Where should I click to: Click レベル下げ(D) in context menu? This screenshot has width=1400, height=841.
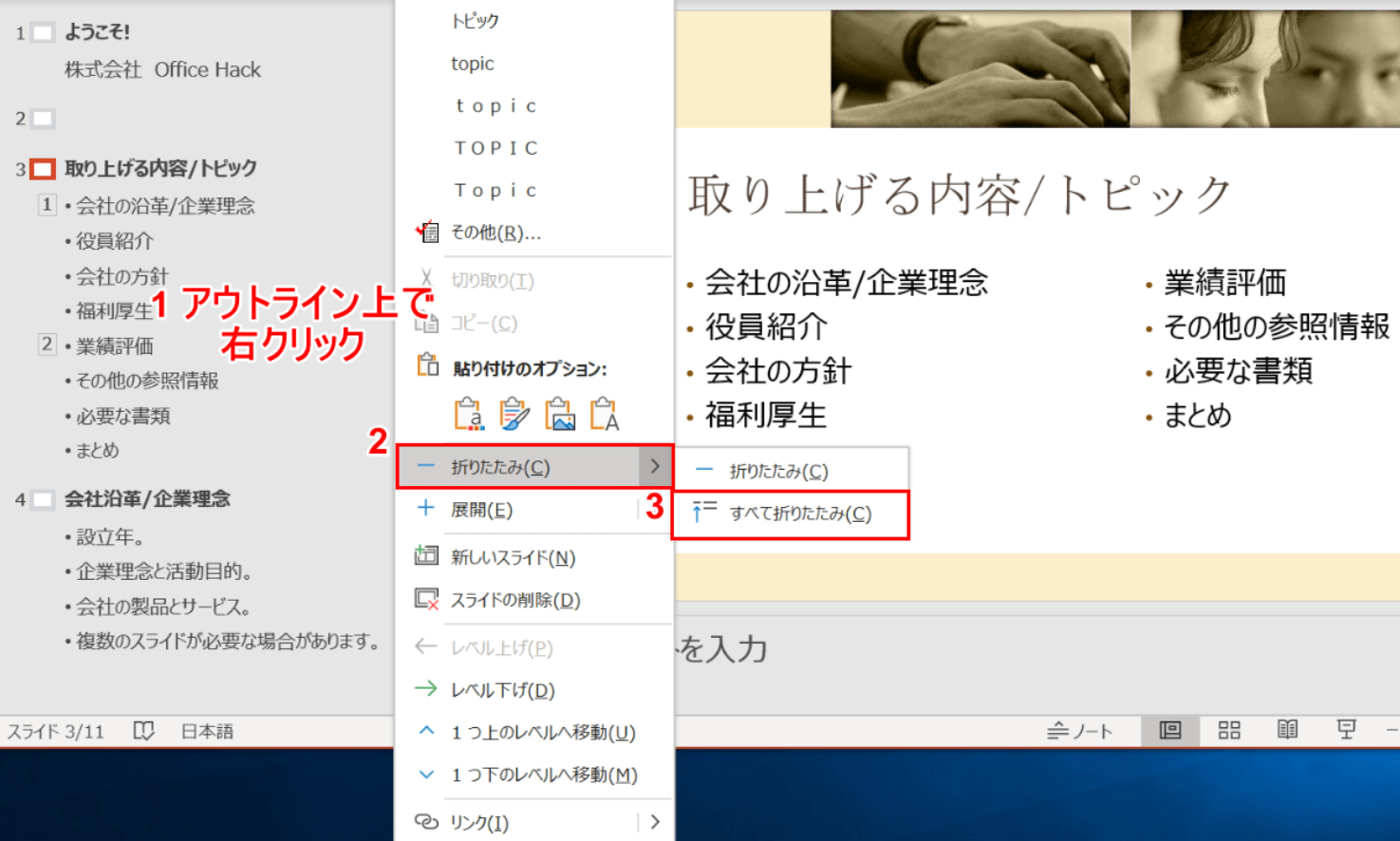pos(502,690)
